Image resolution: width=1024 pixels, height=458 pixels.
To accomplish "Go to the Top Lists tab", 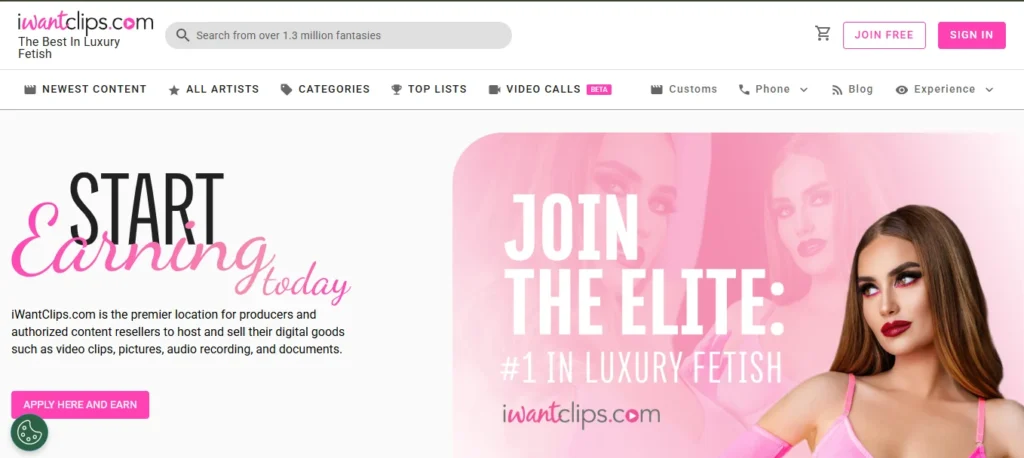I will pos(428,90).
